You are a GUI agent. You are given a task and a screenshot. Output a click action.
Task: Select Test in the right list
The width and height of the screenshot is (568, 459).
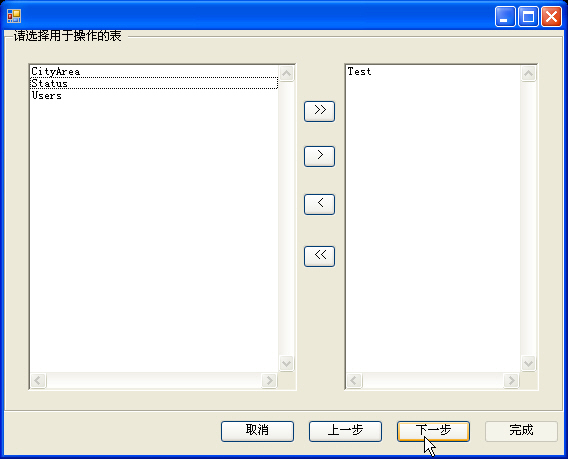coord(433,71)
